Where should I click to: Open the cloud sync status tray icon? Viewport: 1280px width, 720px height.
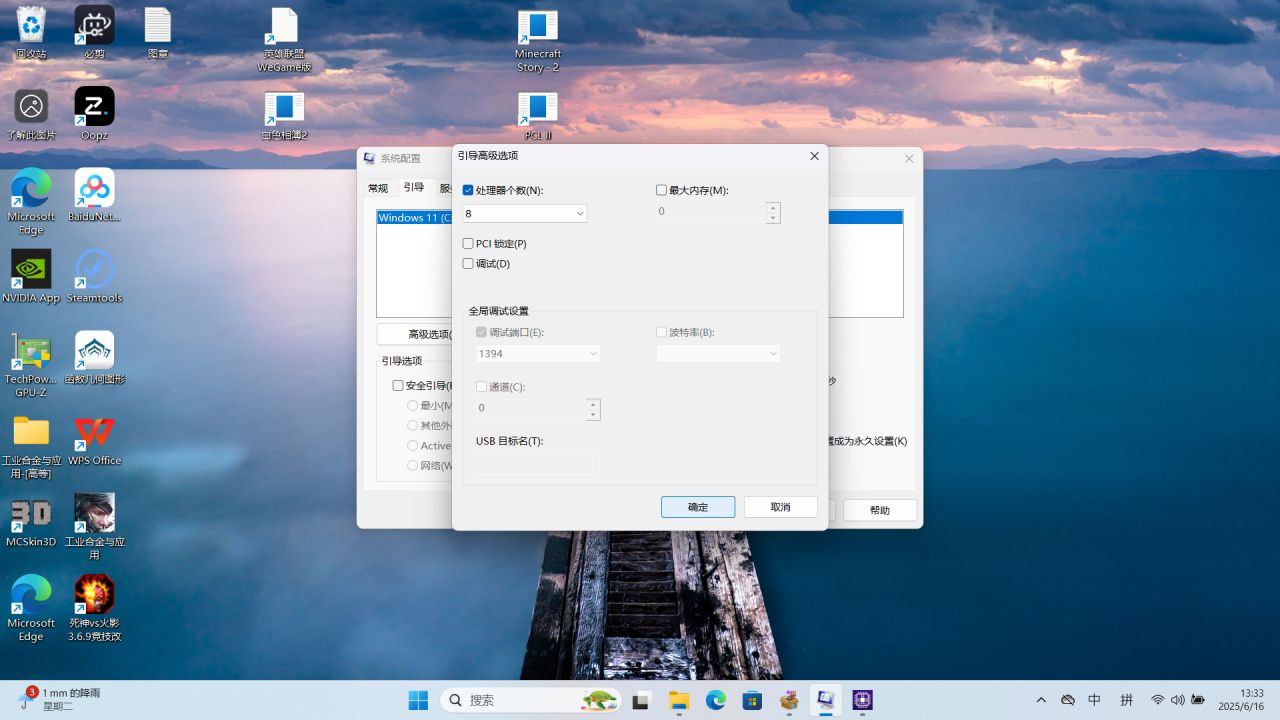point(1067,700)
